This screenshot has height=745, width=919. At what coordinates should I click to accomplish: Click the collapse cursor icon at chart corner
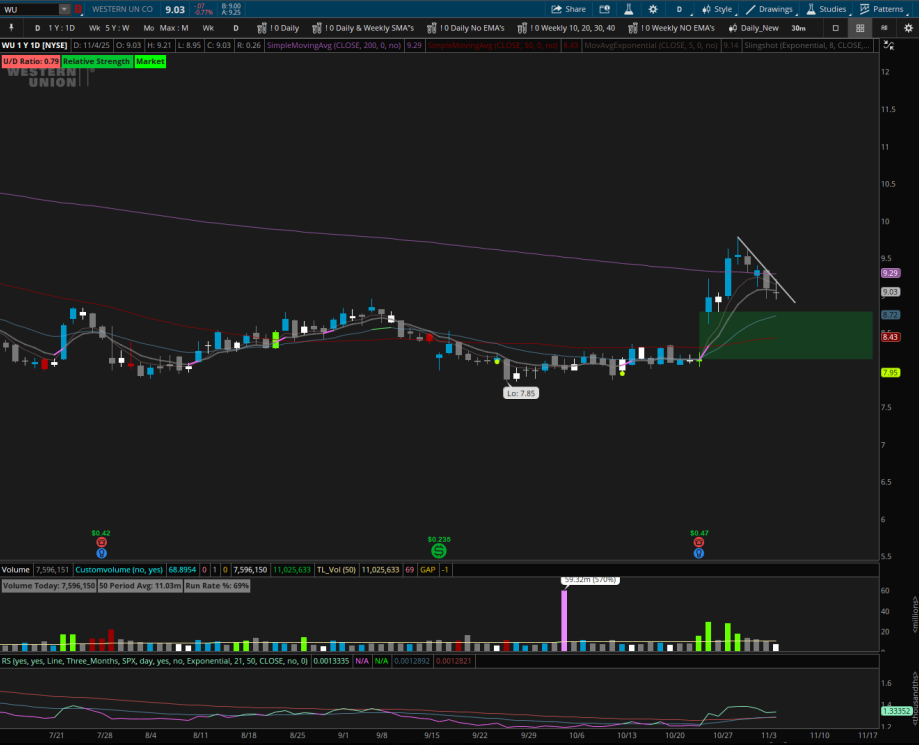(x=889, y=45)
